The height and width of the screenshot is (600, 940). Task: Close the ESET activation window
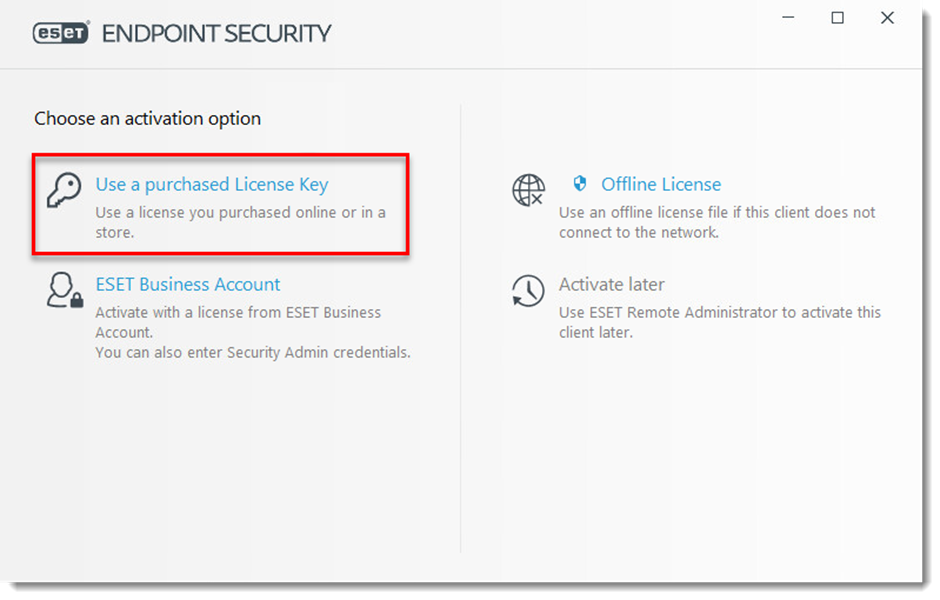coord(887,18)
